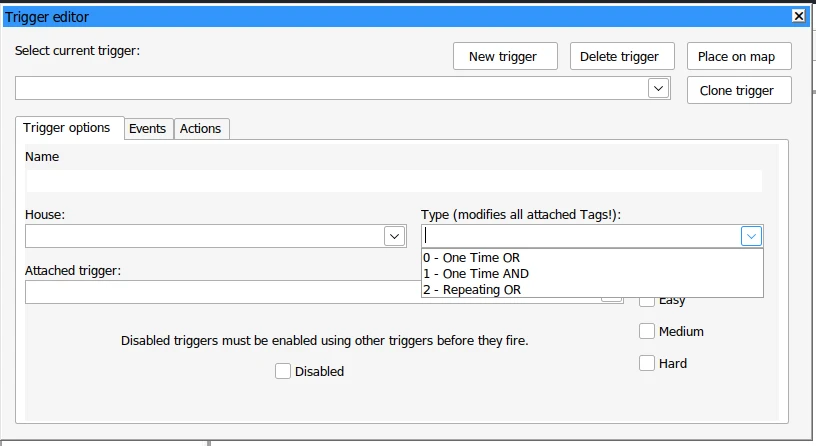Click into the Name text field
Viewport: 816px width, 446px height.
[393, 181]
